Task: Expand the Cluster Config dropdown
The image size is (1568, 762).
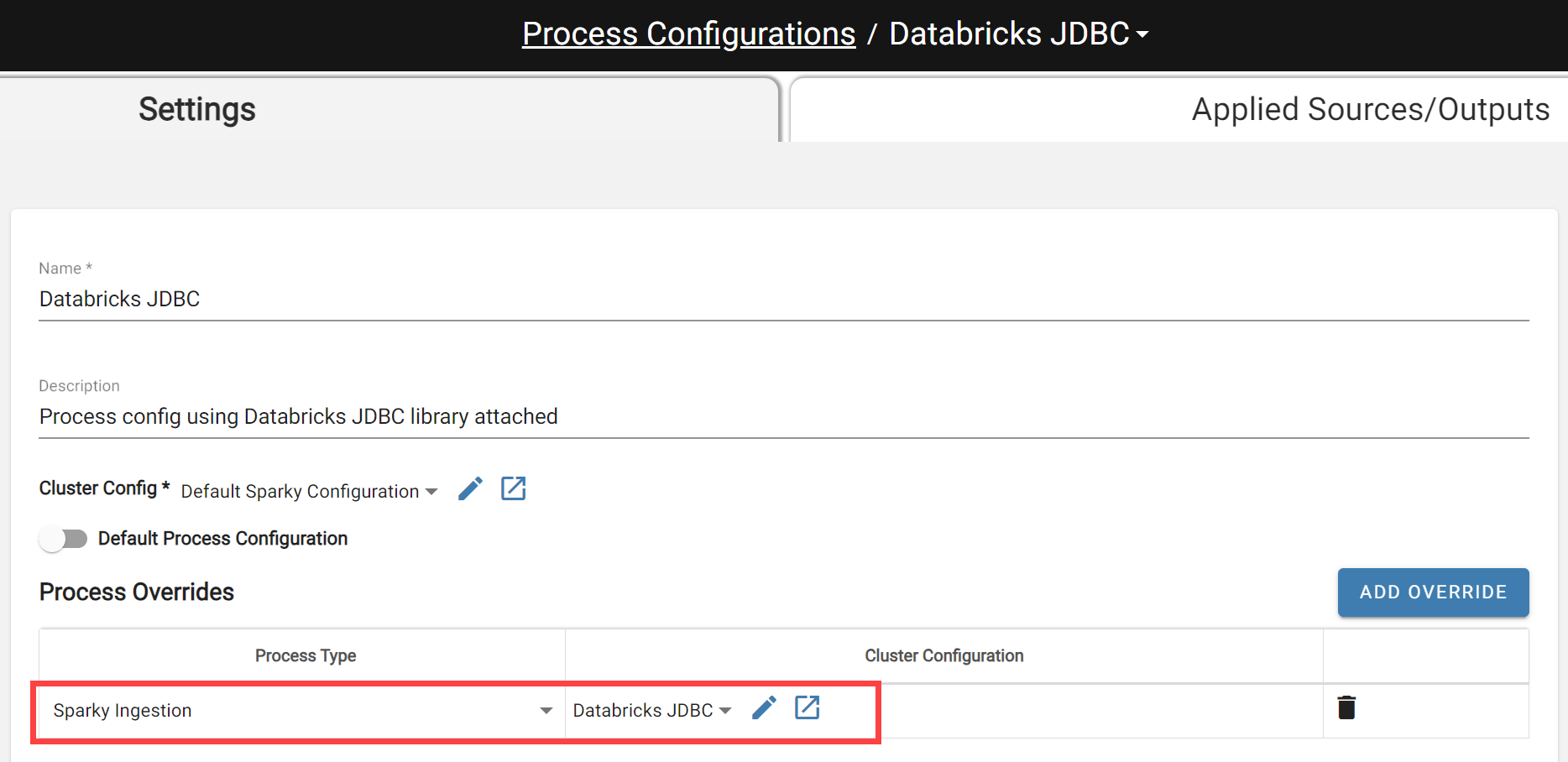Action: coord(310,492)
